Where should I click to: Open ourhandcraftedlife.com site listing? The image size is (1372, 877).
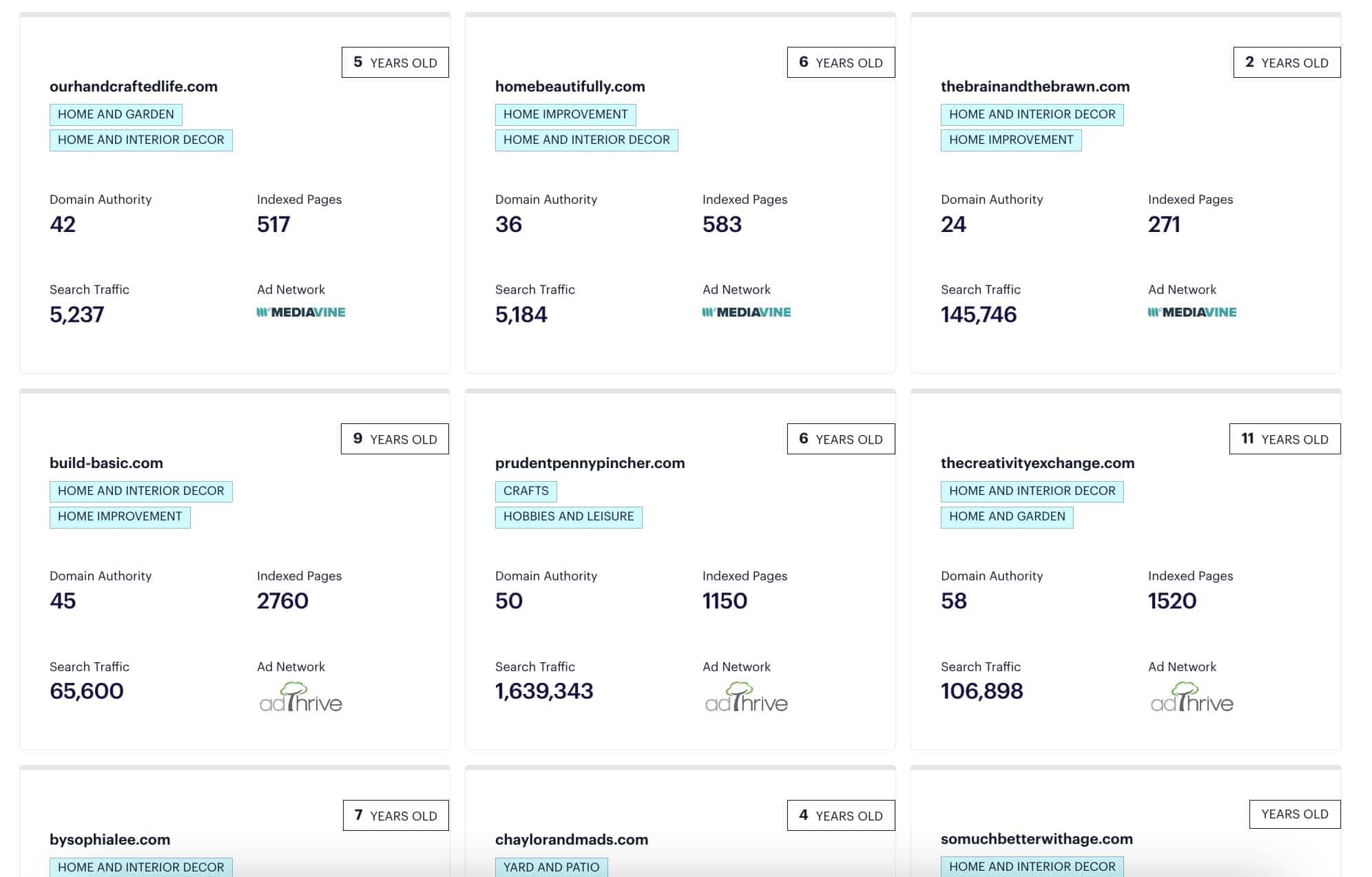pos(134,87)
